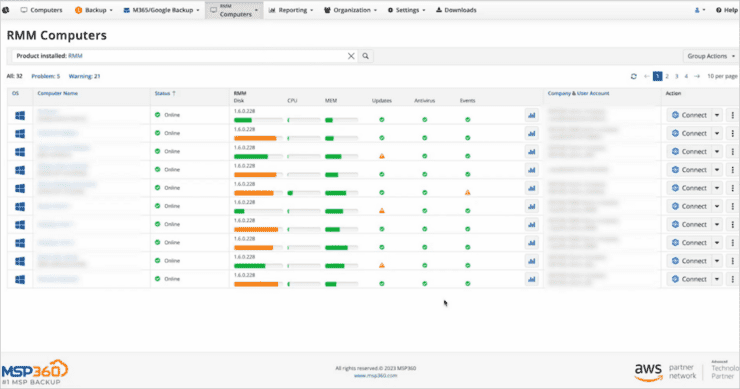740x389 pixels.
Task: Change the 10 per page setting
Action: 722,76
